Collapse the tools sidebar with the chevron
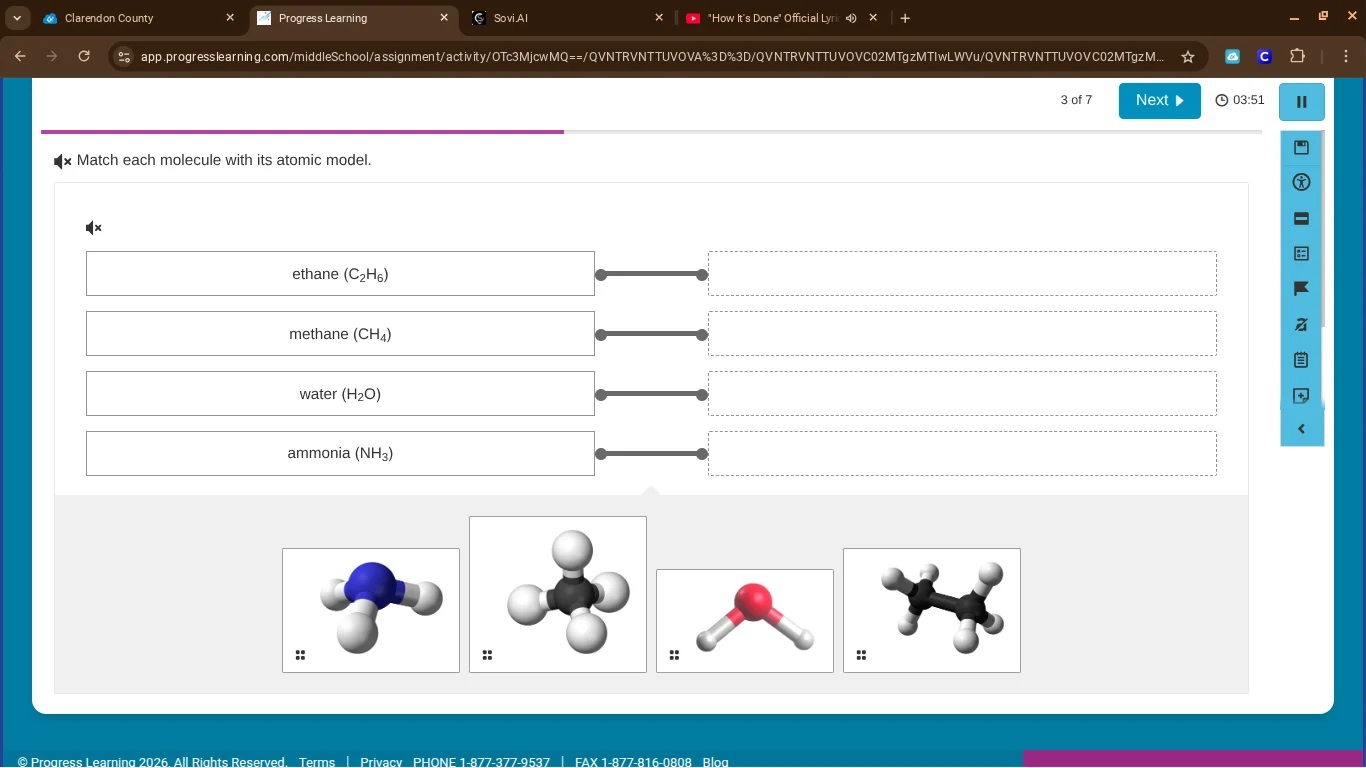The height and width of the screenshot is (768, 1366). click(x=1301, y=428)
